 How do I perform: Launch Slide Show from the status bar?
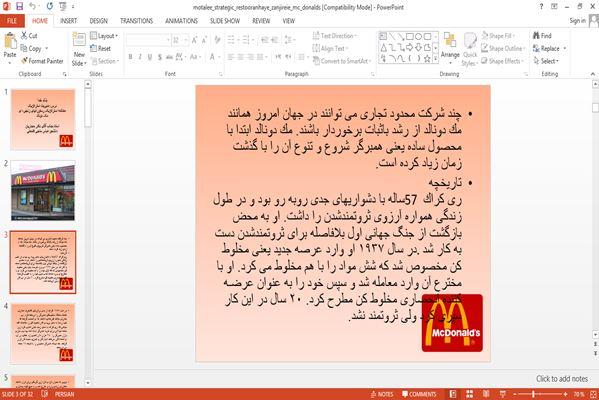pos(503,394)
